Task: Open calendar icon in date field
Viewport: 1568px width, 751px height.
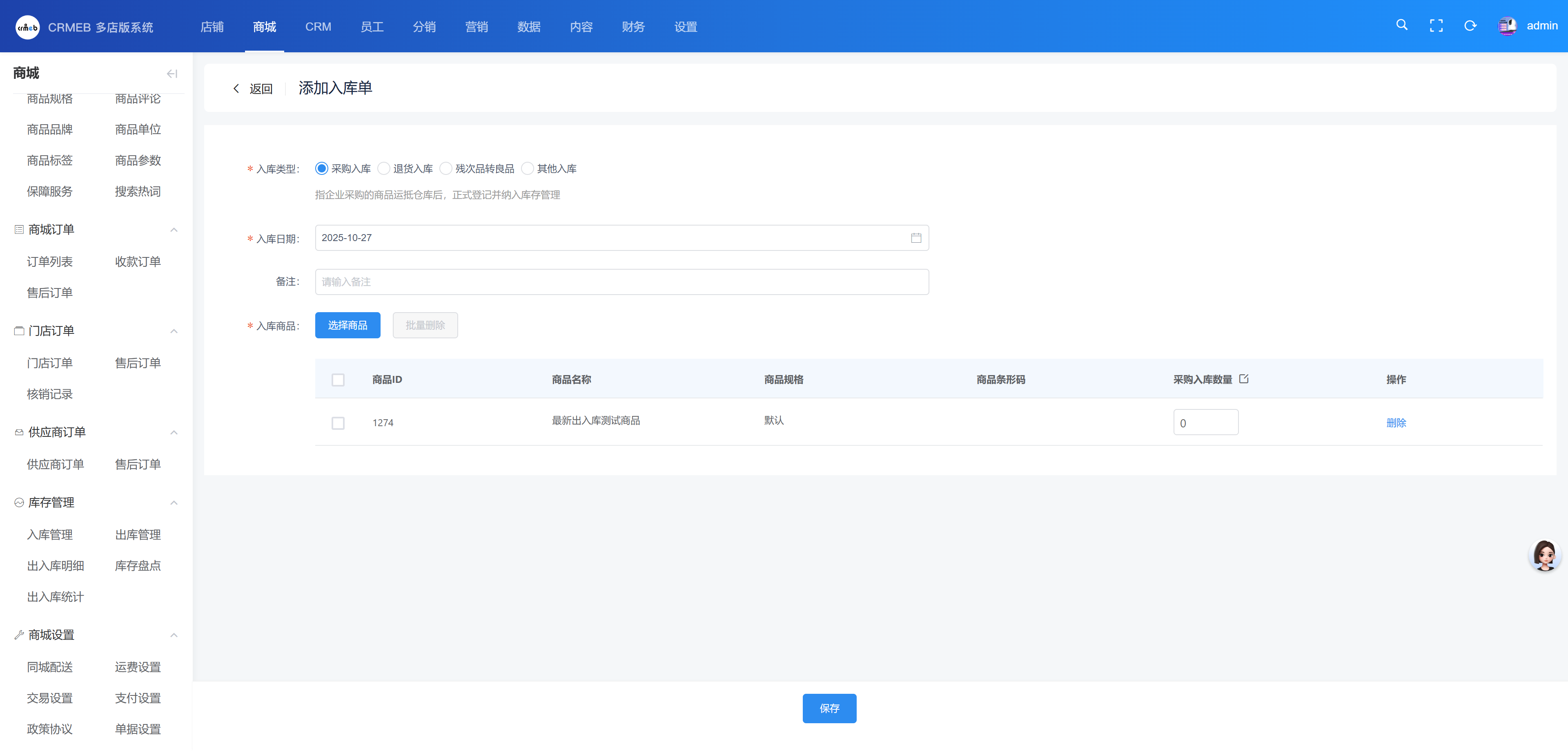Action: point(915,237)
